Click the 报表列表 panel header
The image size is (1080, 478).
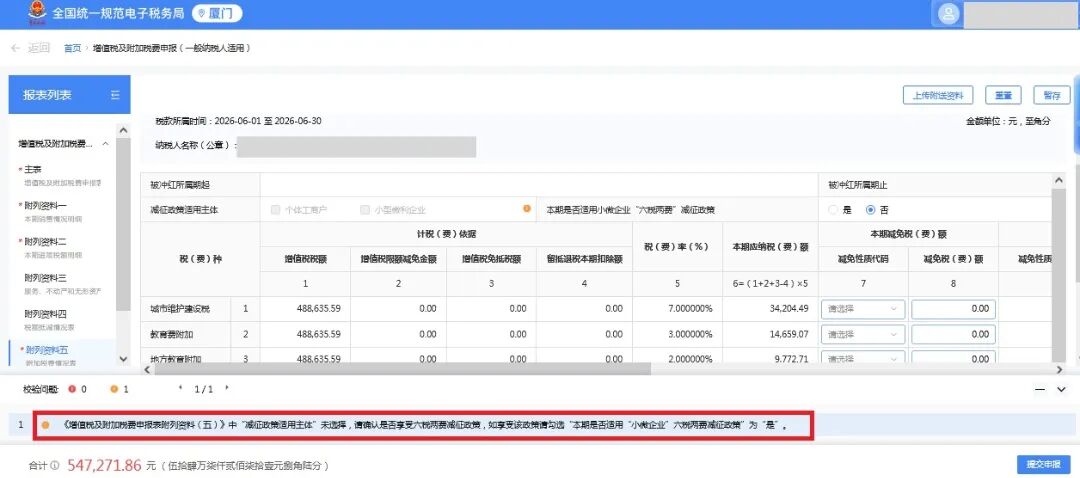(x=69, y=95)
